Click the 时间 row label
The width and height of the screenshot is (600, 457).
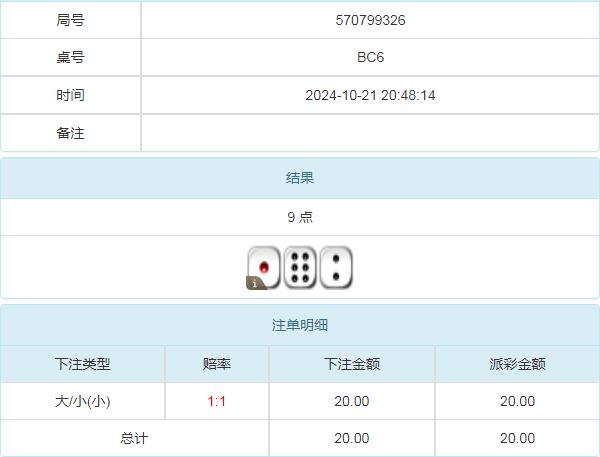71,95
